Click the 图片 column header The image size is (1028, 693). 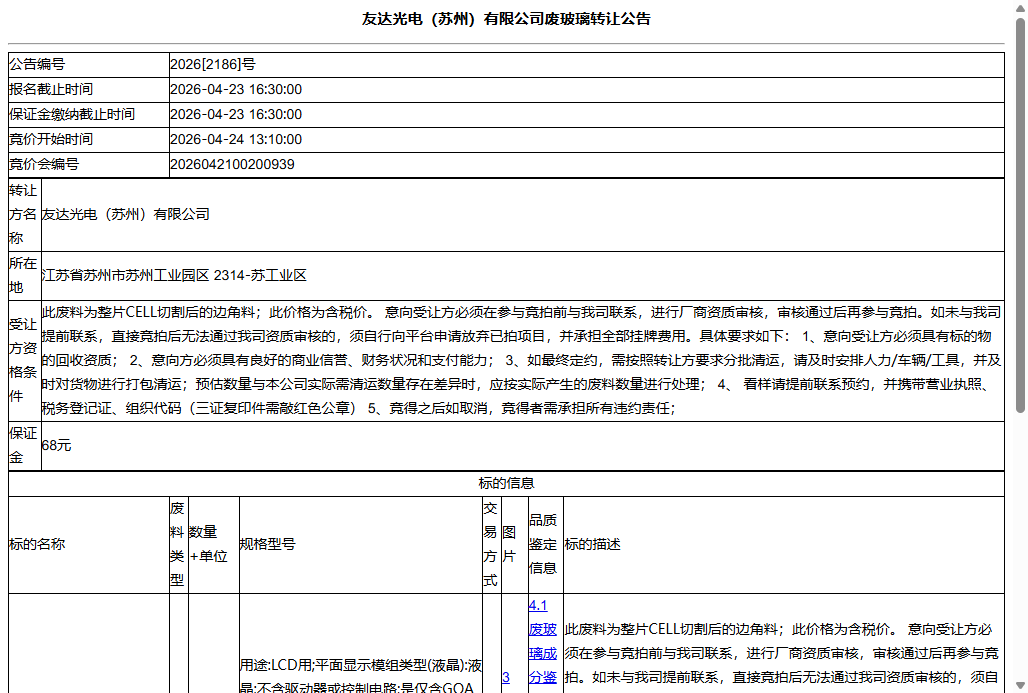click(515, 544)
